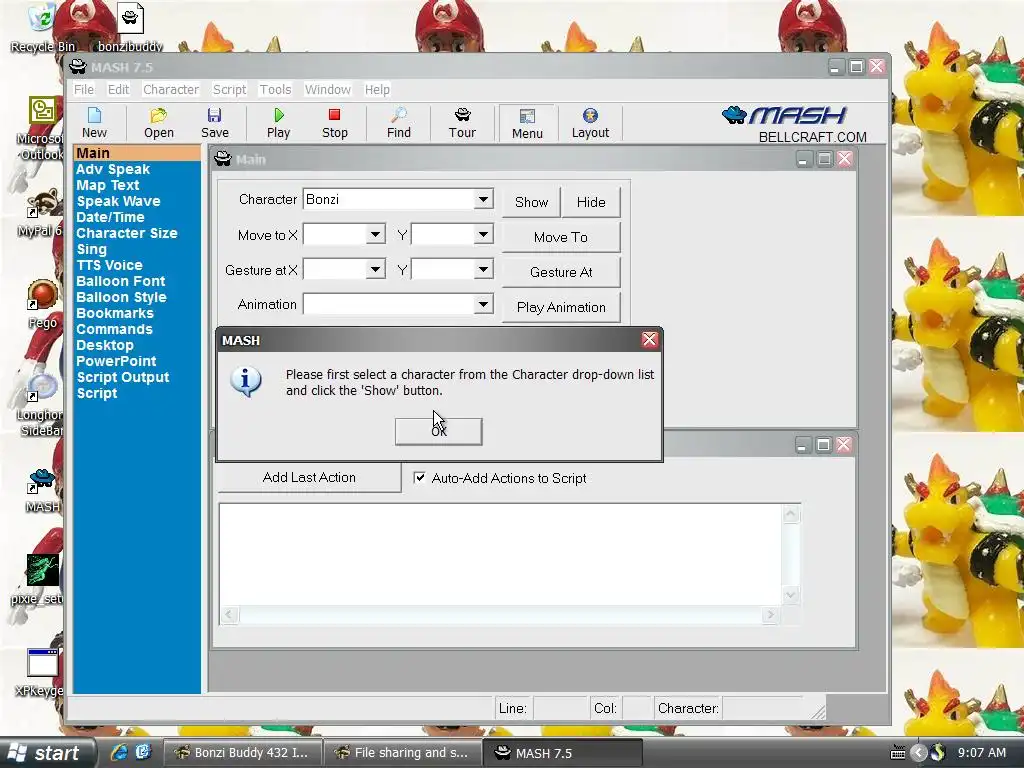Click the info icon in the dialog

point(246,381)
